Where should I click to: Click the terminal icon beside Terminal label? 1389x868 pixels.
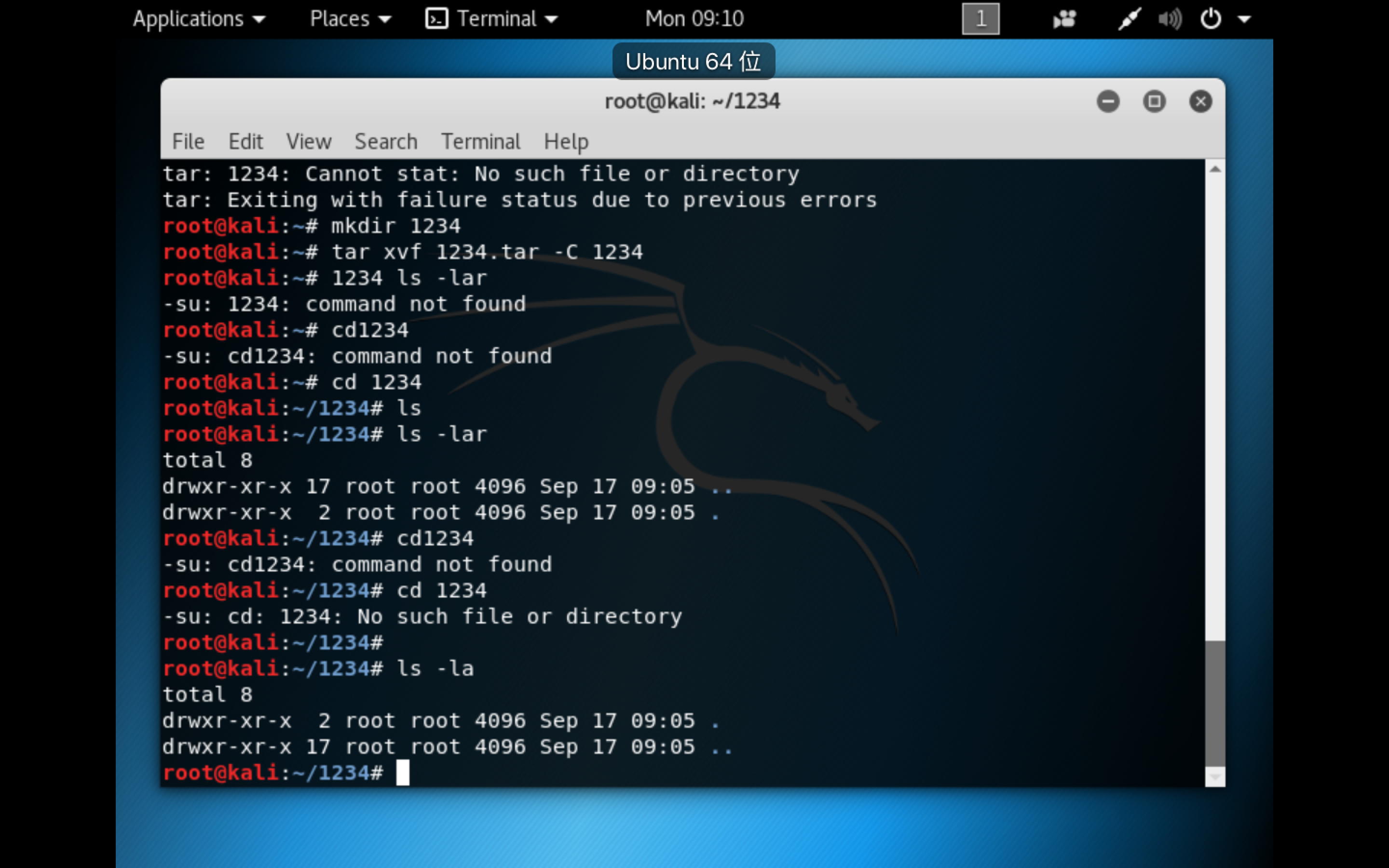pyautogui.click(x=437, y=19)
